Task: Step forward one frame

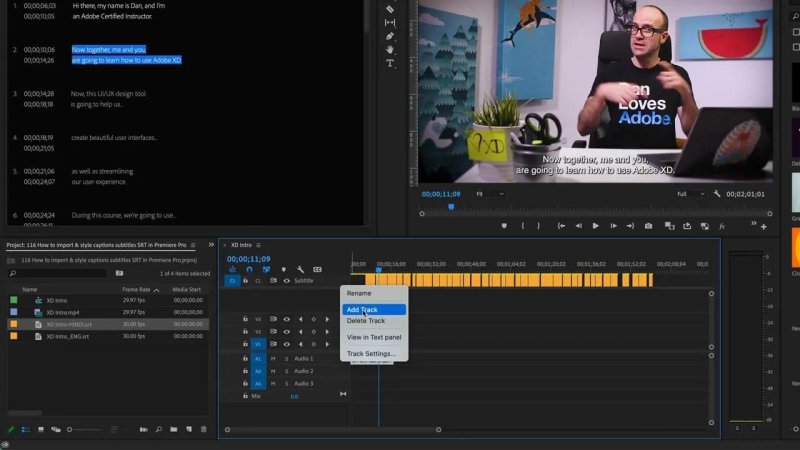Action: pyautogui.click(x=613, y=226)
